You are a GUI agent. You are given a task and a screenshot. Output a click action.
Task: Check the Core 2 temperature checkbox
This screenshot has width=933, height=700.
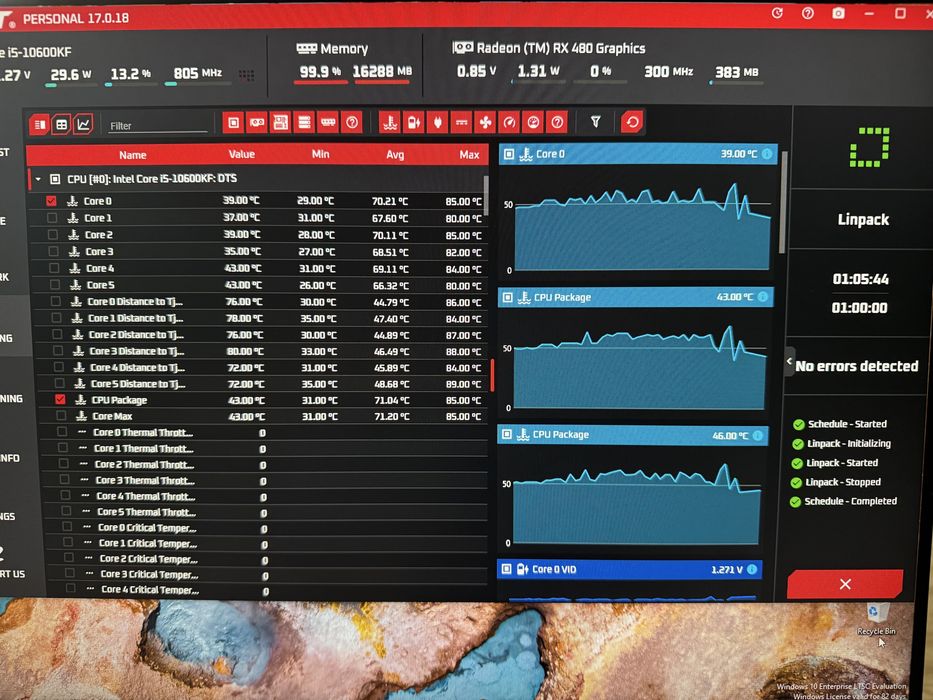click(x=53, y=235)
